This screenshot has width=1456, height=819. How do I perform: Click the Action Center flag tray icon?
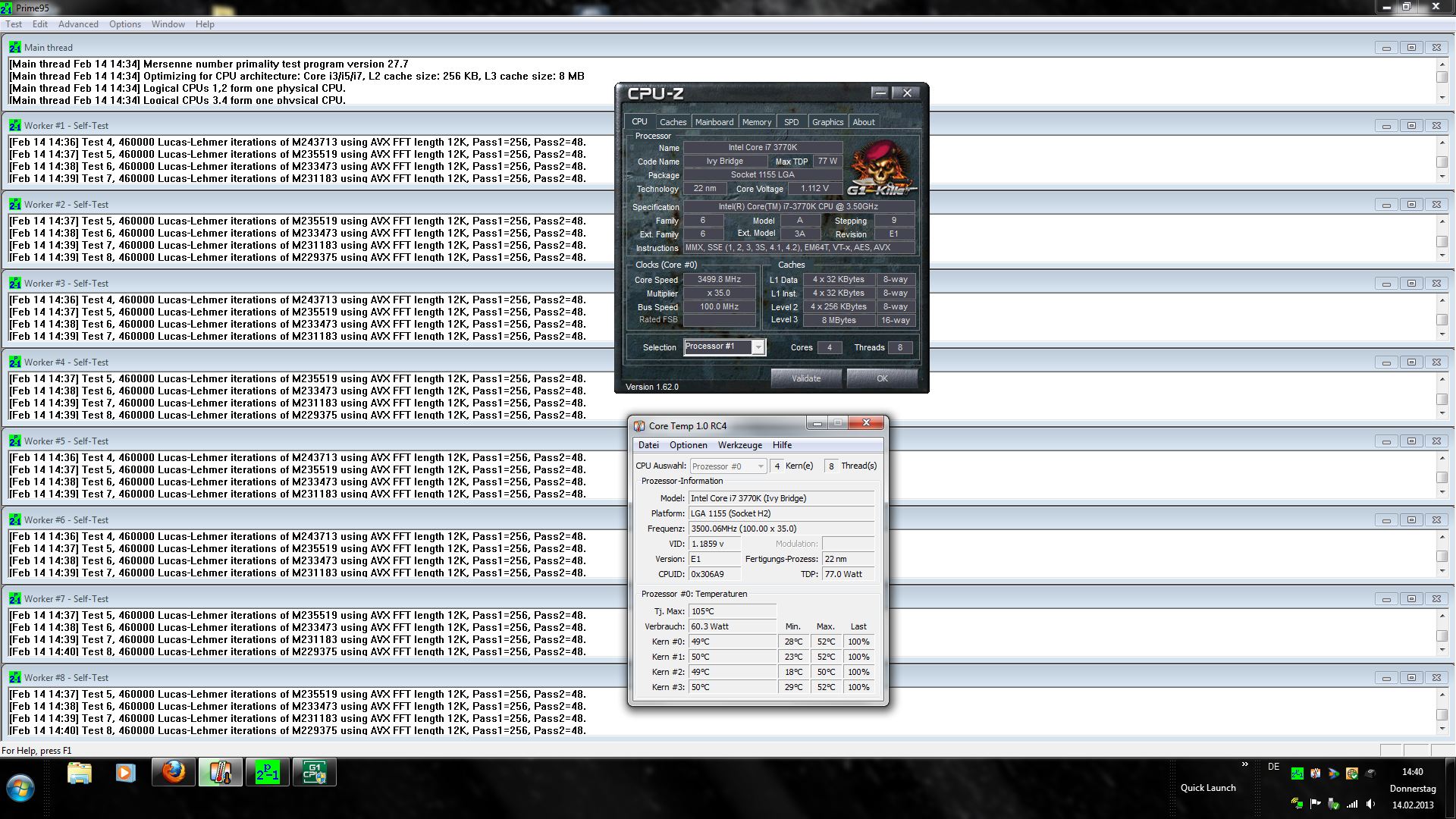pyautogui.click(x=1315, y=804)
